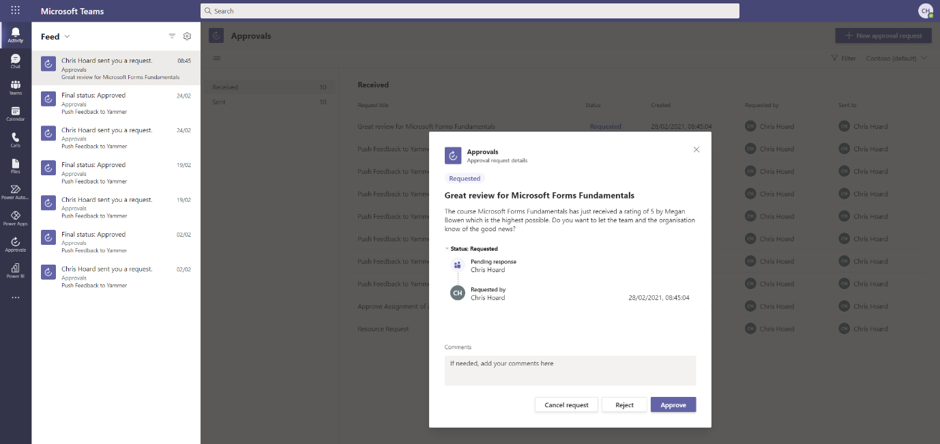The image size is (940, 444).
Task: Open feed settings gear icon
Action: pos(187,37)
